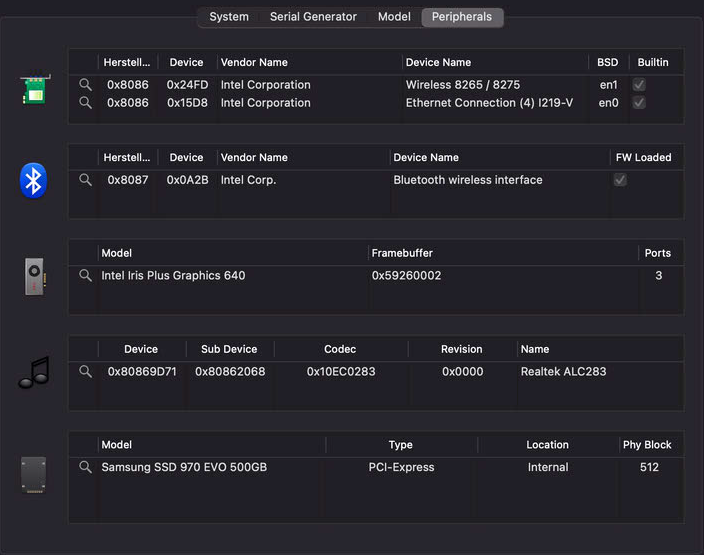Select the Peripherals tab
704x555 pixels.
462,17
